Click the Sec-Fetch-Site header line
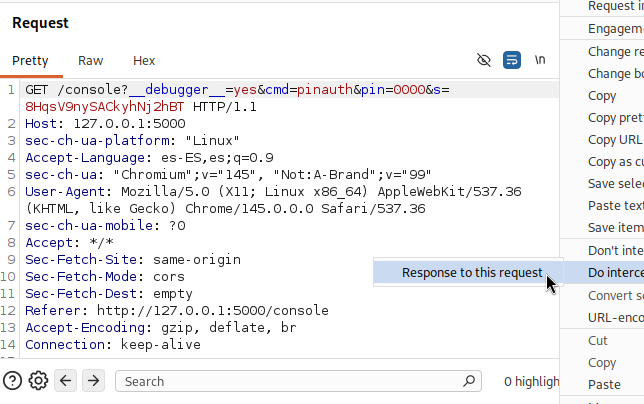The height and width of the screenshot is (404, 644). [133, 259]
